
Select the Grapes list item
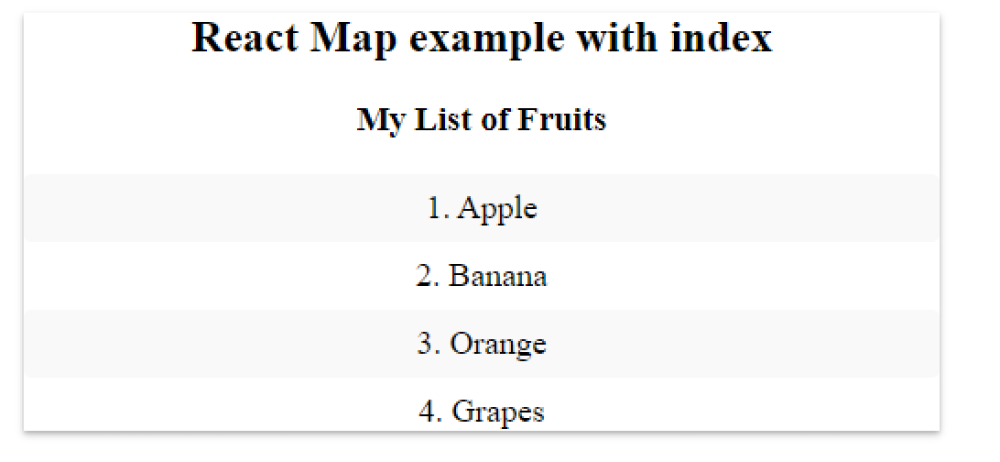tap(481, 410)
